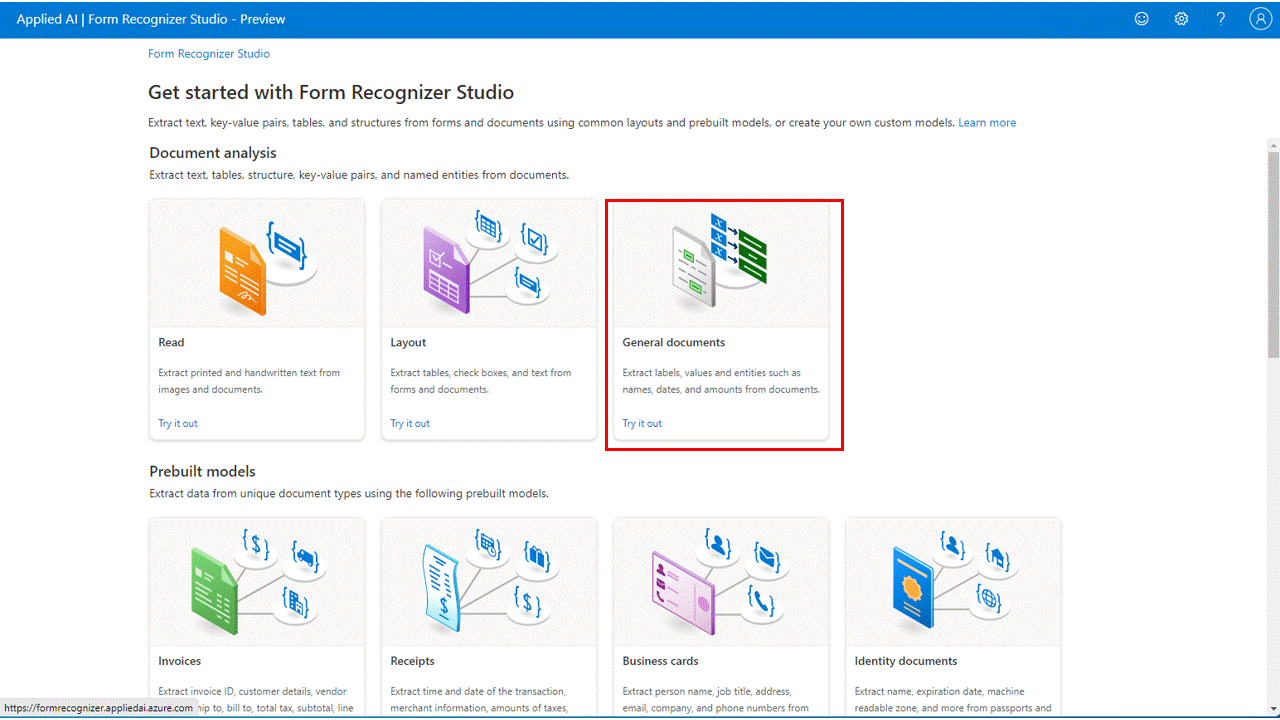Screen dimensions: 1280x720
Task: Open the settings gear in the top bar
Action: 1181,18
